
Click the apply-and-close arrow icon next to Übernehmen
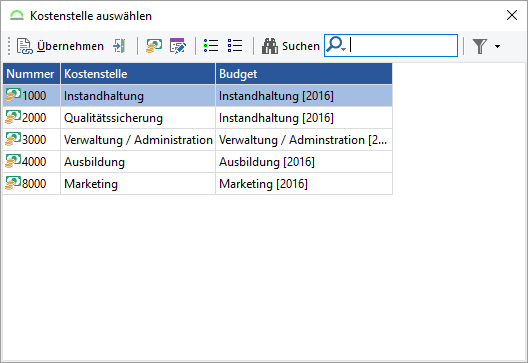point(119,46)
